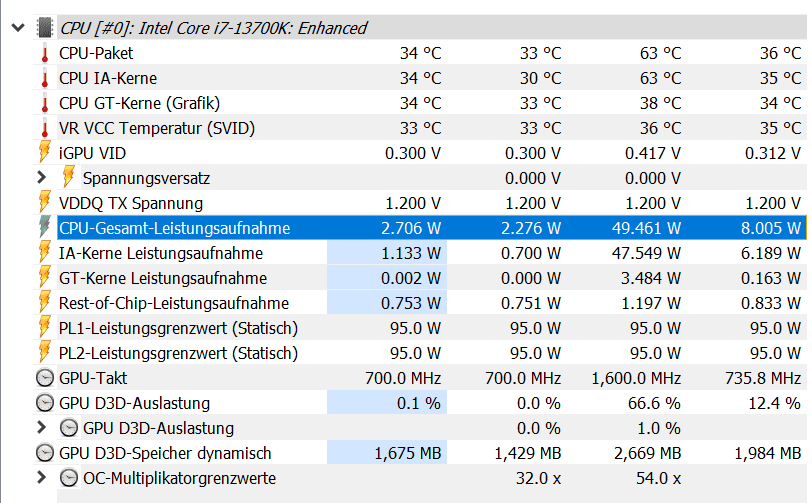812x503 pixels.
Task: Select the VR VCC Temperatur (SVID) label
Action: (x=157, y=128)
